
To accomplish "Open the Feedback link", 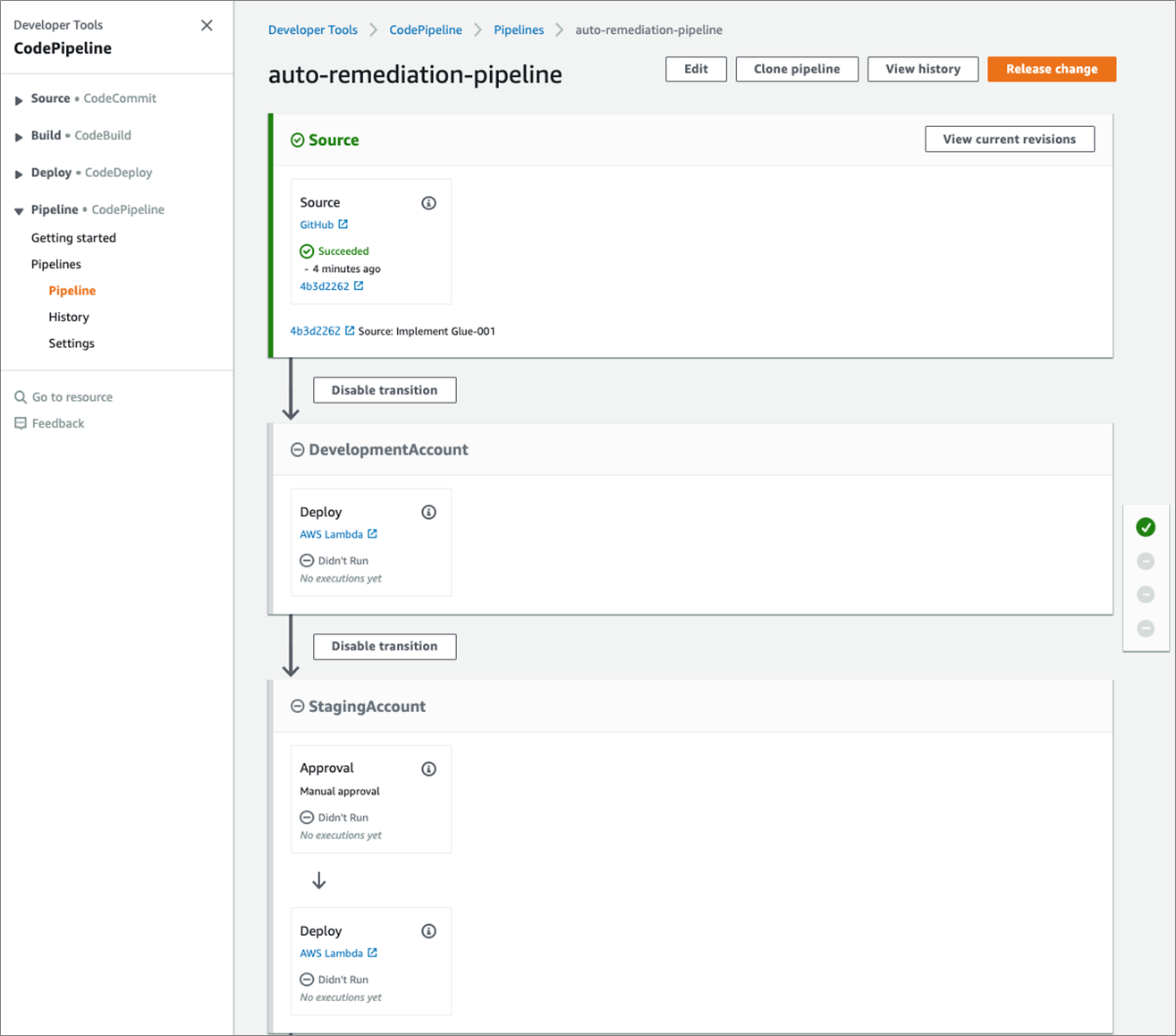I will point(58,423).
